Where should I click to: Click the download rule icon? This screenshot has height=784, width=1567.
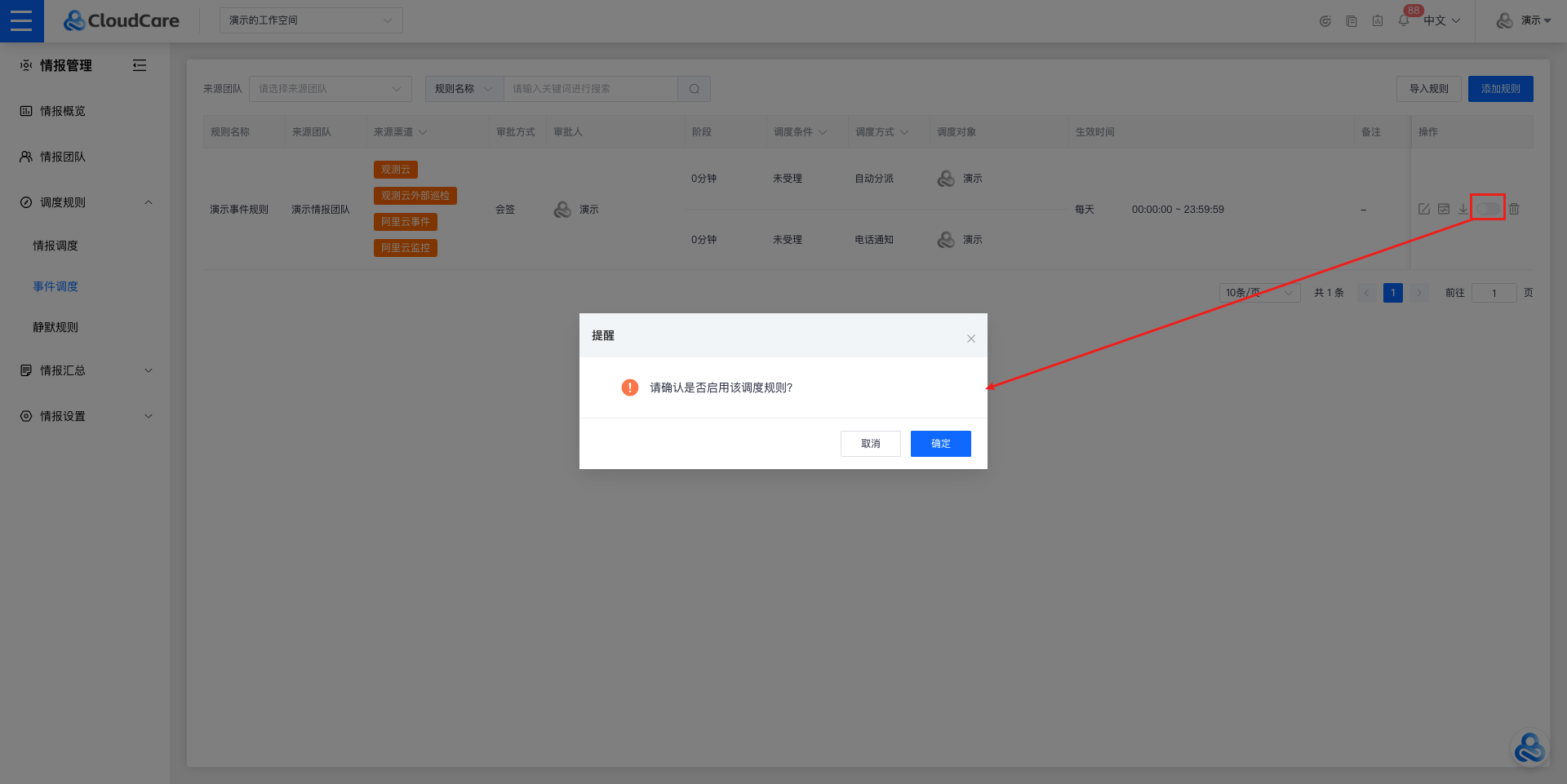click(1463, 209)
